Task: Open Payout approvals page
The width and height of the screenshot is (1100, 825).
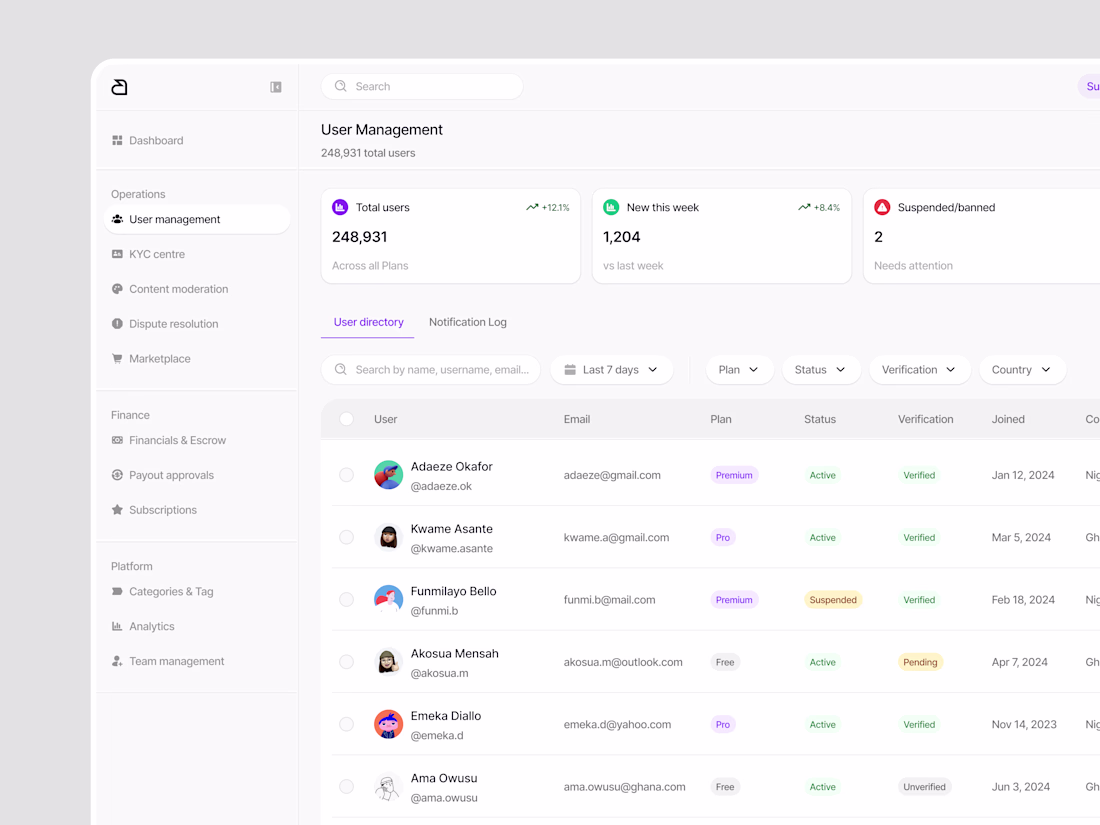Action: click(196, 475)
